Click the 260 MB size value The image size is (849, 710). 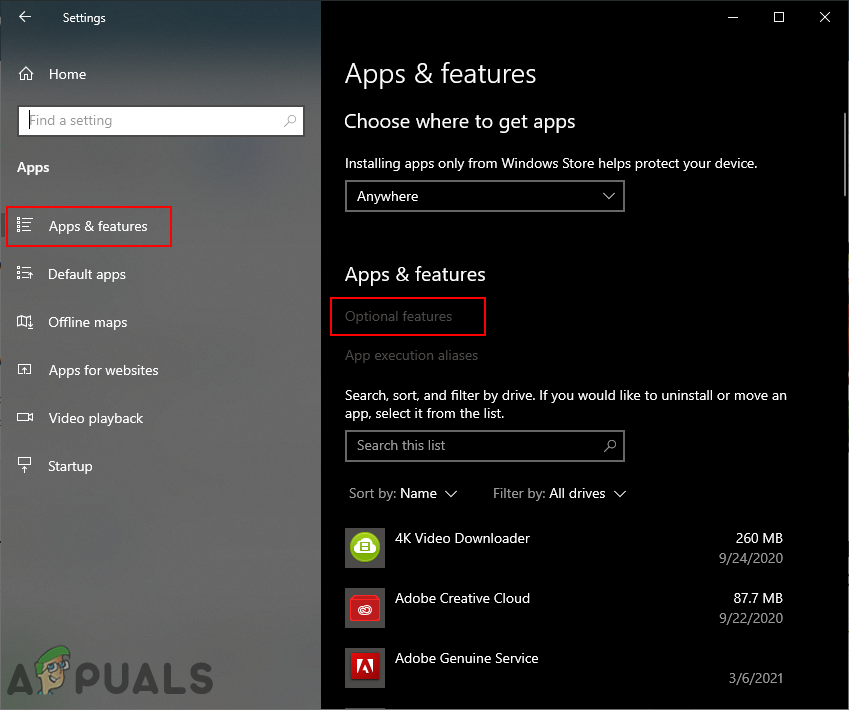(x=759, y=538)
